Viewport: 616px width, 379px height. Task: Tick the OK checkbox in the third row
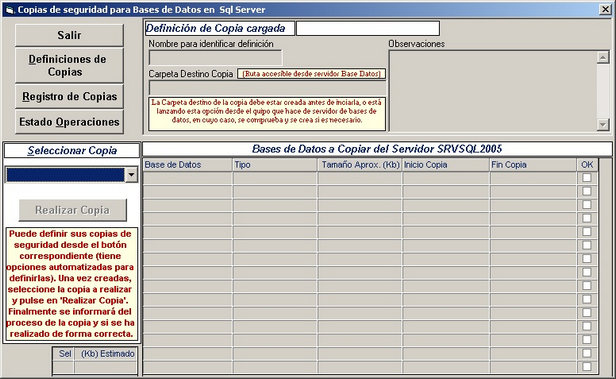(x=587, y=205)
